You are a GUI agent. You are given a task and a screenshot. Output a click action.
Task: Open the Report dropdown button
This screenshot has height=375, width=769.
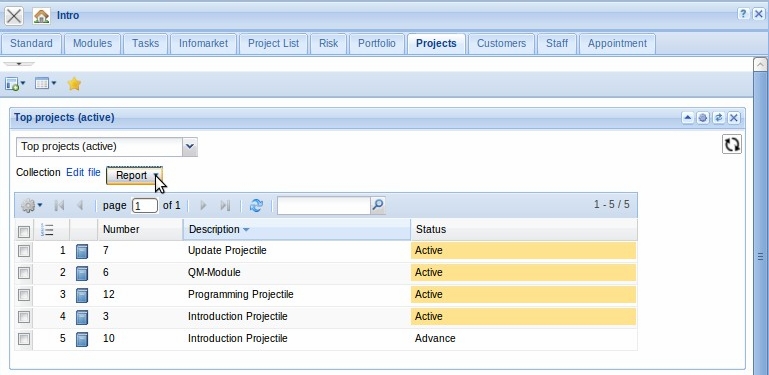[134, 175]
